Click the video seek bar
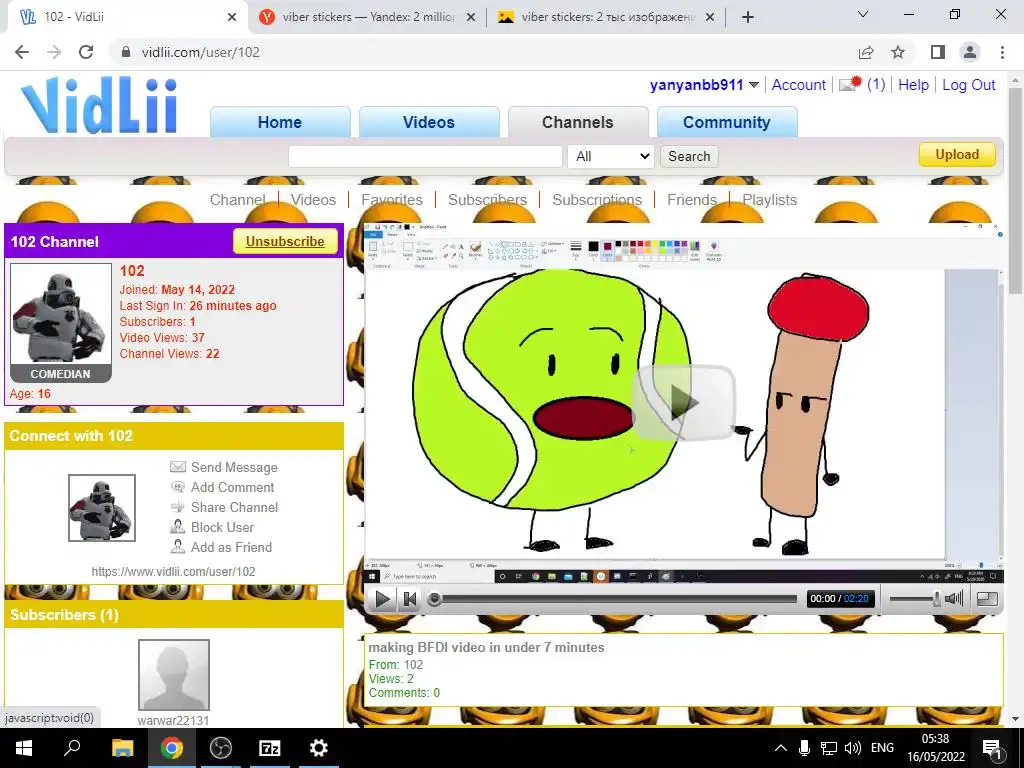 (612, 599)
